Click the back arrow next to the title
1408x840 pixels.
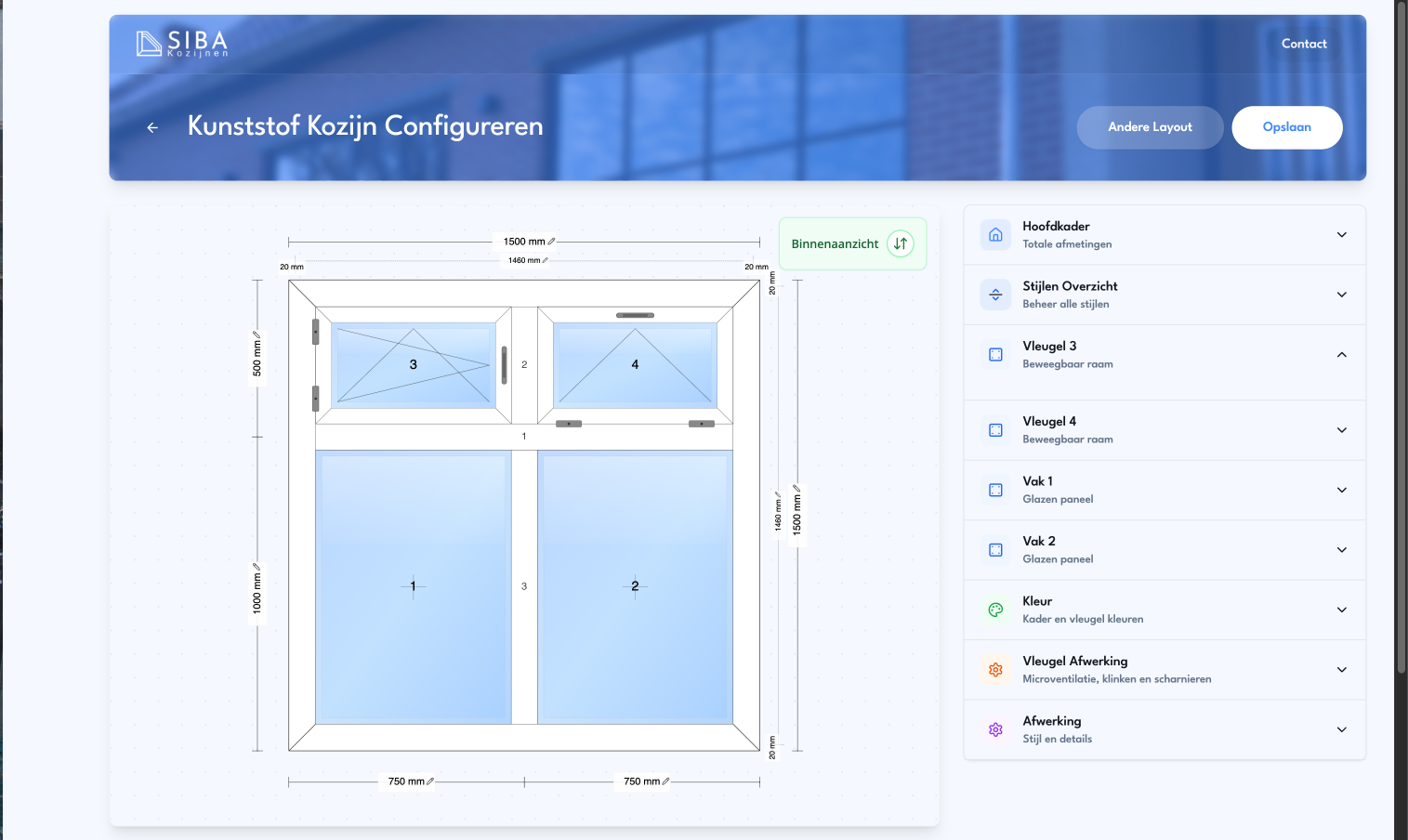[x=151, y=127]
